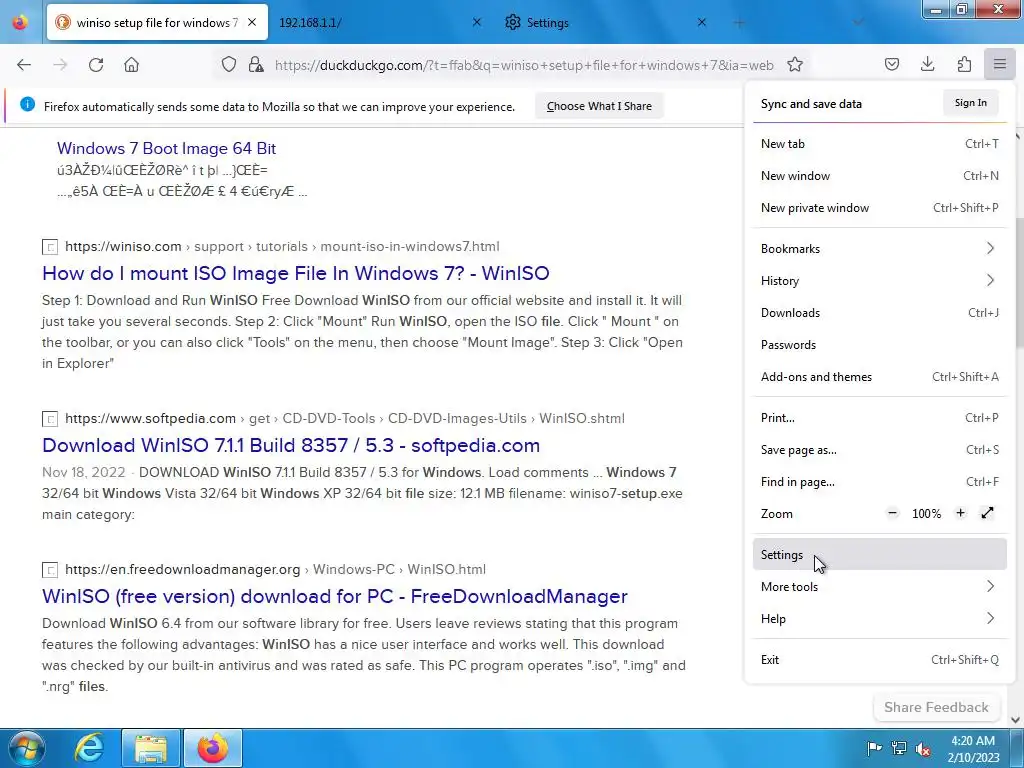
Task: Switch to the 192.168.1.1 tab
Action: 379,22
